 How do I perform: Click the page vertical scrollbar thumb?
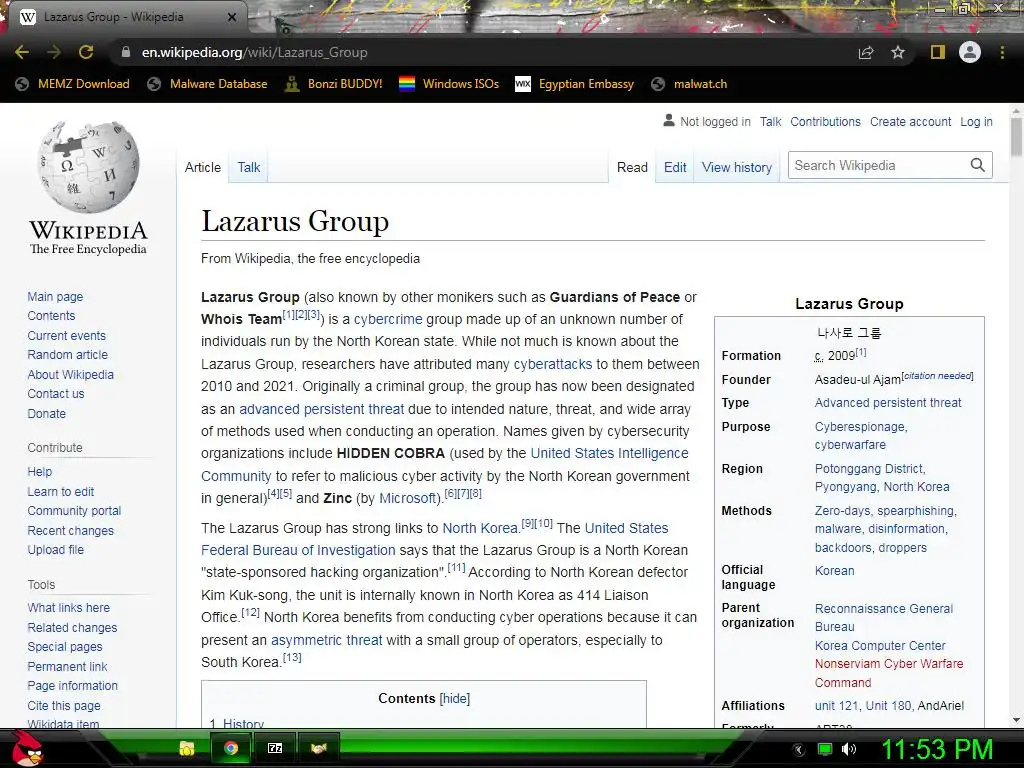1016,137
